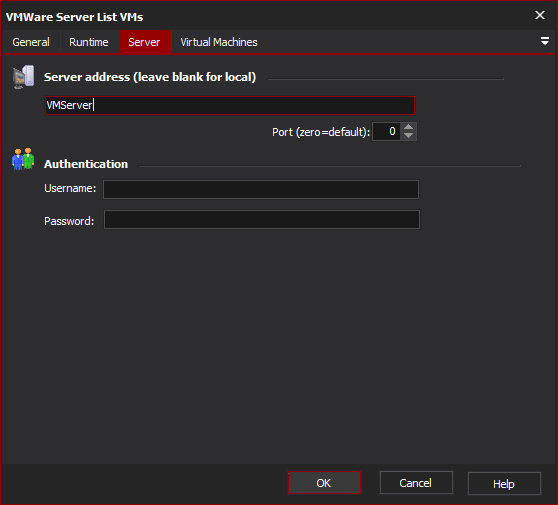Confirm with the OK button
The image size is (558, 505).
(x=324, y=483)
